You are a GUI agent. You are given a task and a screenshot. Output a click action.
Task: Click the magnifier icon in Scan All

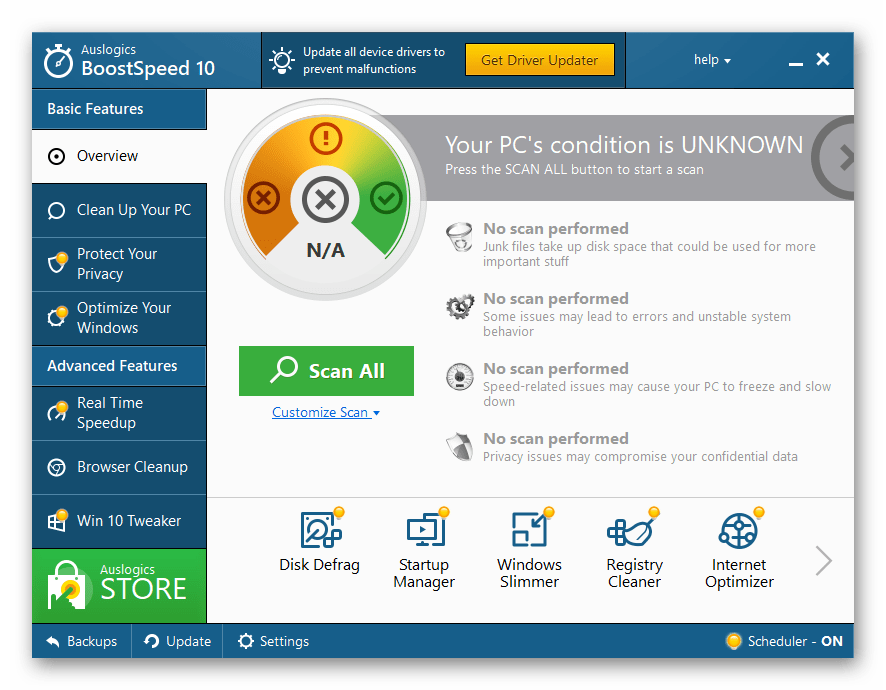284,370
